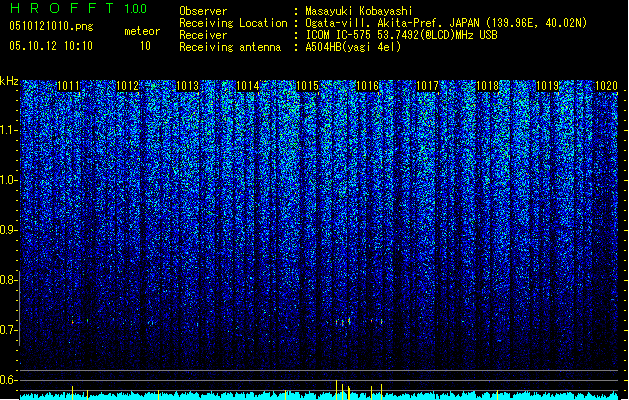Click the Receiving Location label
This screenshot has width=629, height=400.
[x=233, y=23]
